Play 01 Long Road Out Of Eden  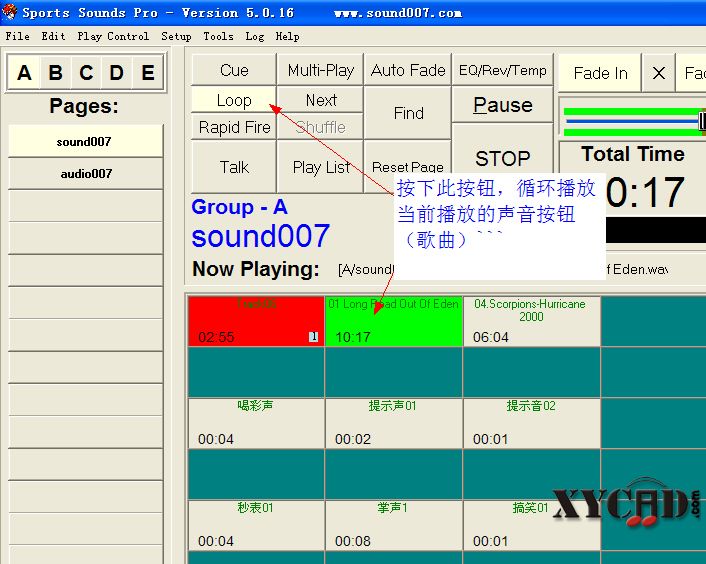[394, 321]
